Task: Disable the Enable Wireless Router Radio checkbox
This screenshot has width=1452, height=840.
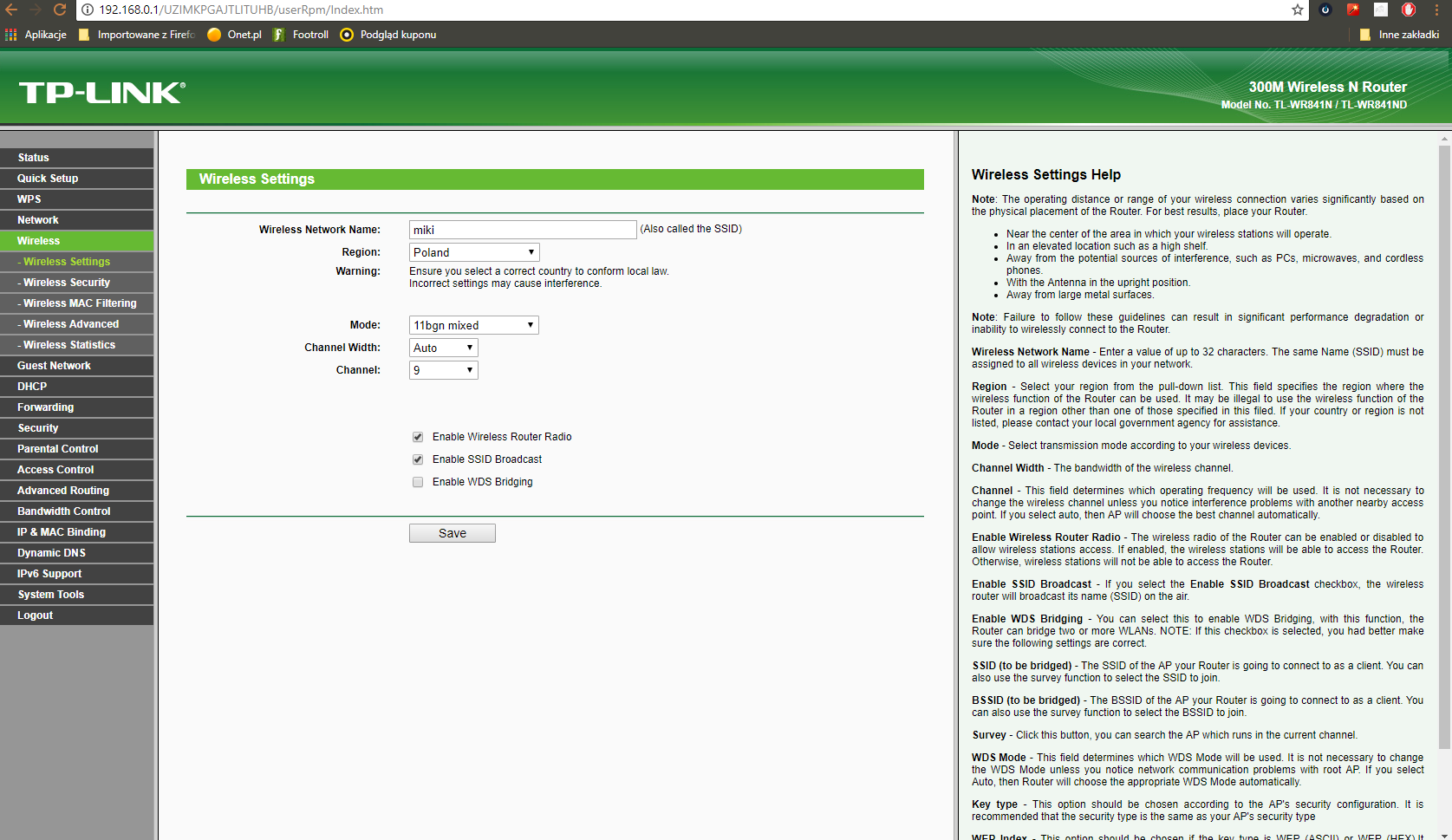Action: point(418,437)
